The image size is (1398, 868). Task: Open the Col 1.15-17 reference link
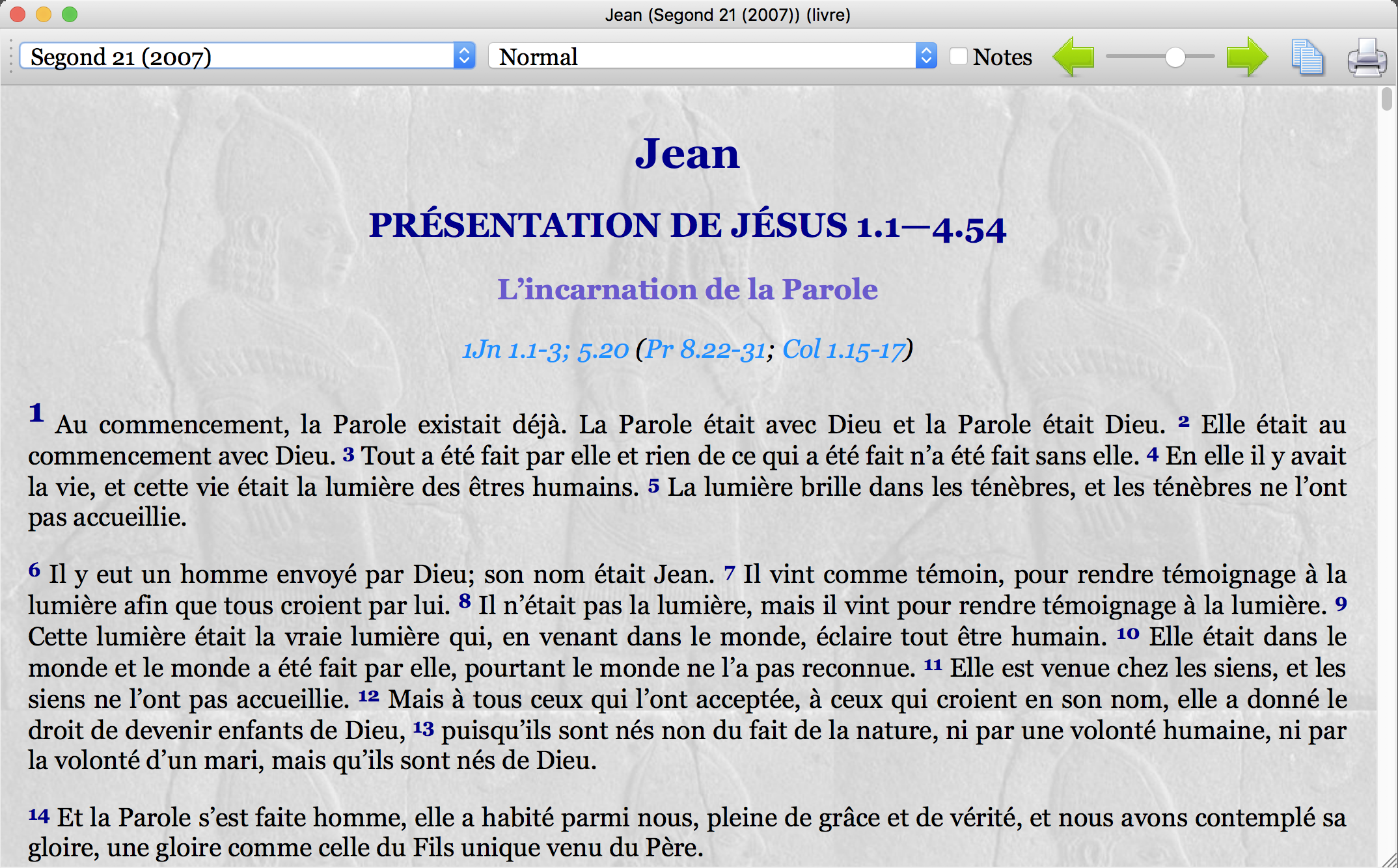(843, 351)
